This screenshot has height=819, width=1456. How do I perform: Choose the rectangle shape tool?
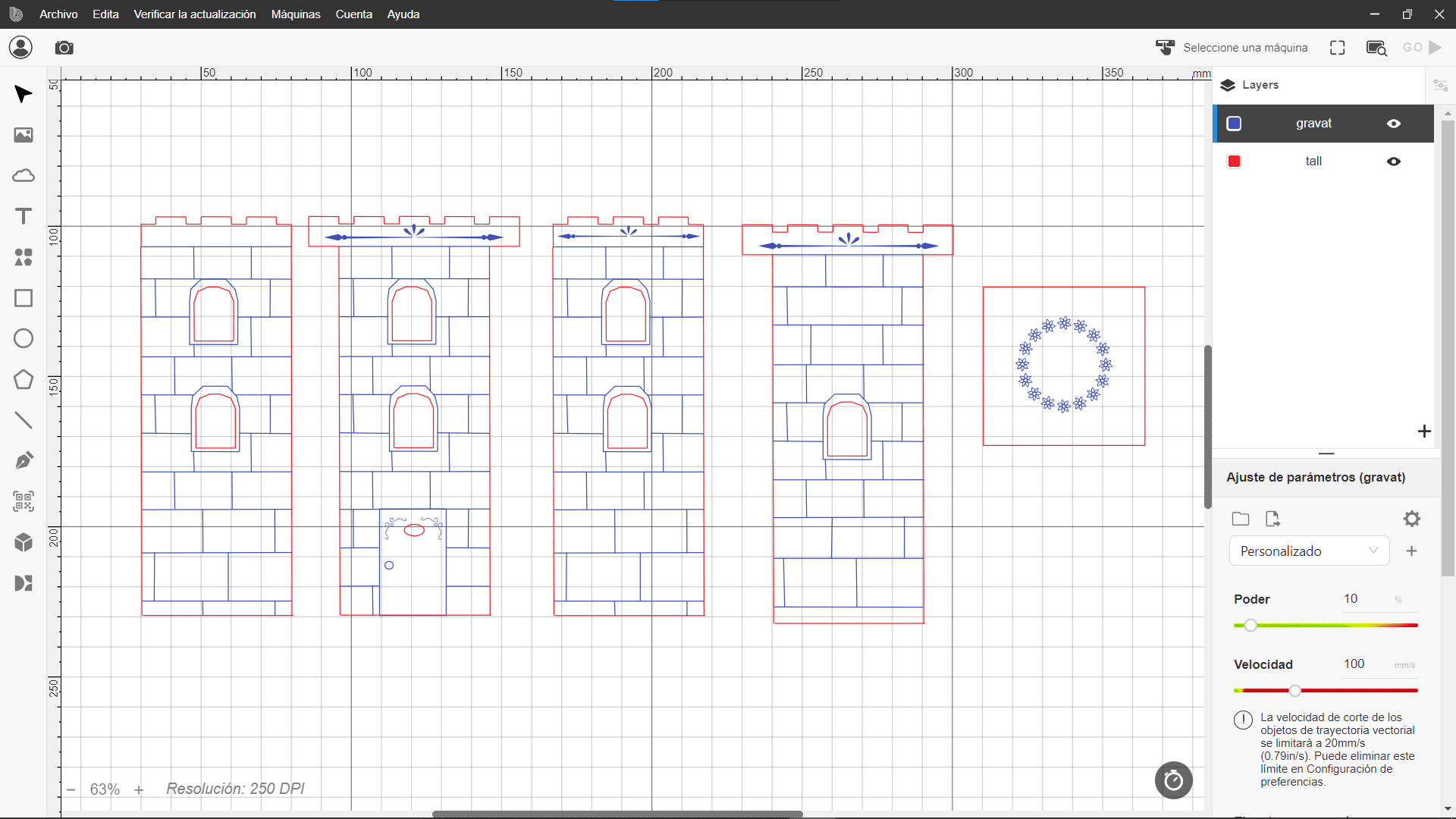click(x=24, y=298)
